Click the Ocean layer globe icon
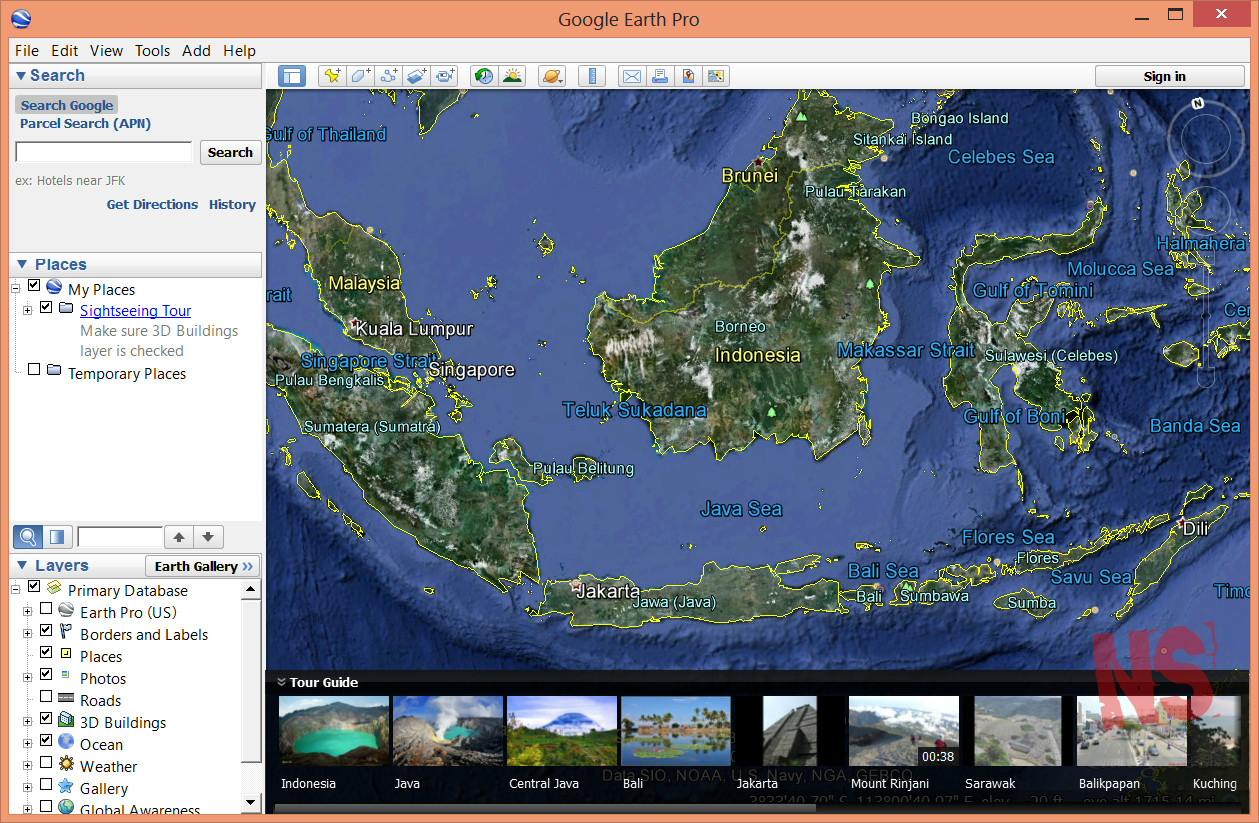The width and height of the screenshot is (1259, 823). [66, 743]
